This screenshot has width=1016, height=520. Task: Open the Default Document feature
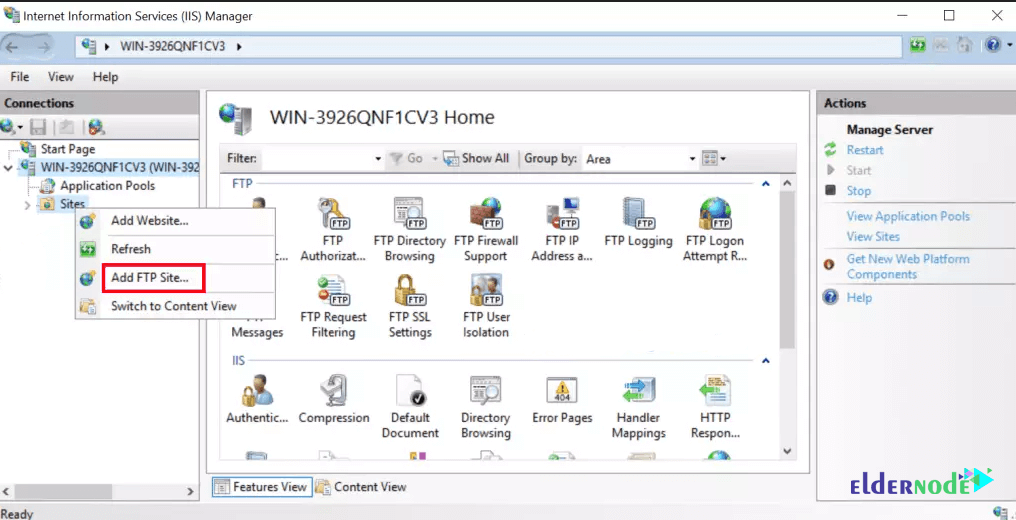tap(410, 407)
